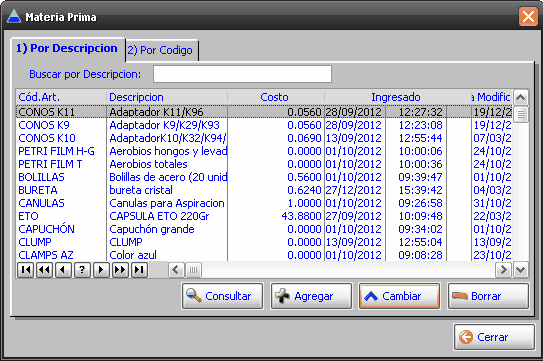Click the horizontal scrollbar thumb

coord(193,270)
